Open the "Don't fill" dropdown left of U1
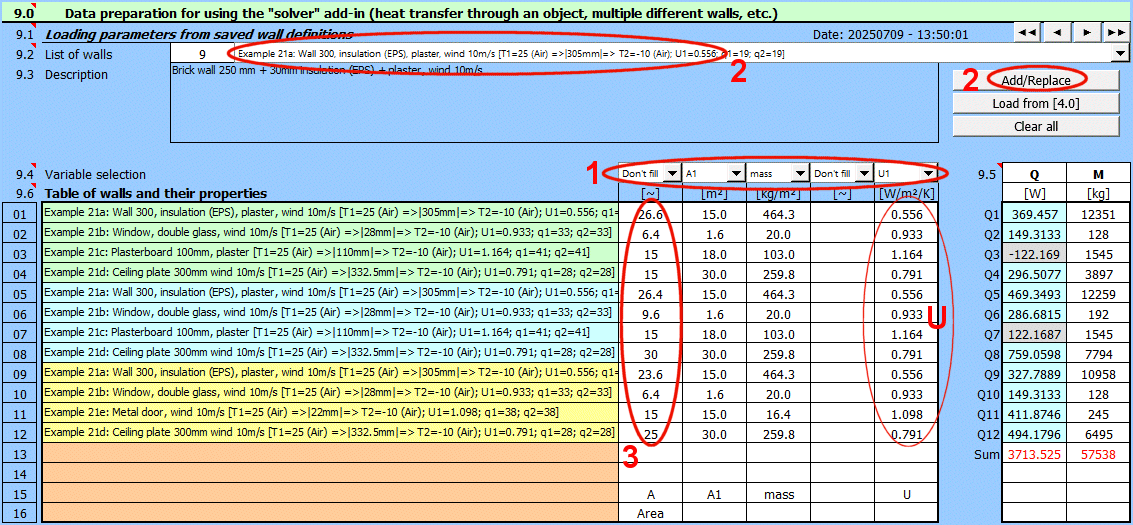The image size is (1133, 525). coord(864,174)
